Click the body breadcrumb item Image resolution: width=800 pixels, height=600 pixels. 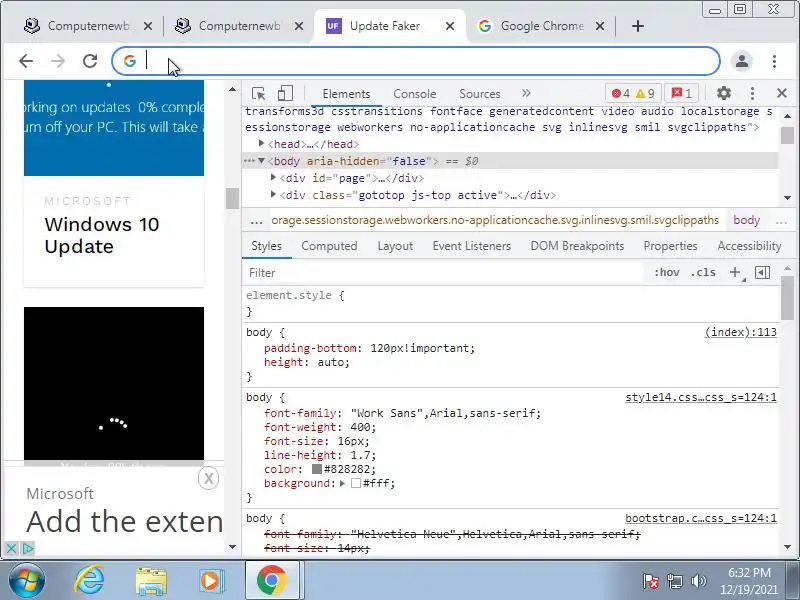click(x=746, y=220)
